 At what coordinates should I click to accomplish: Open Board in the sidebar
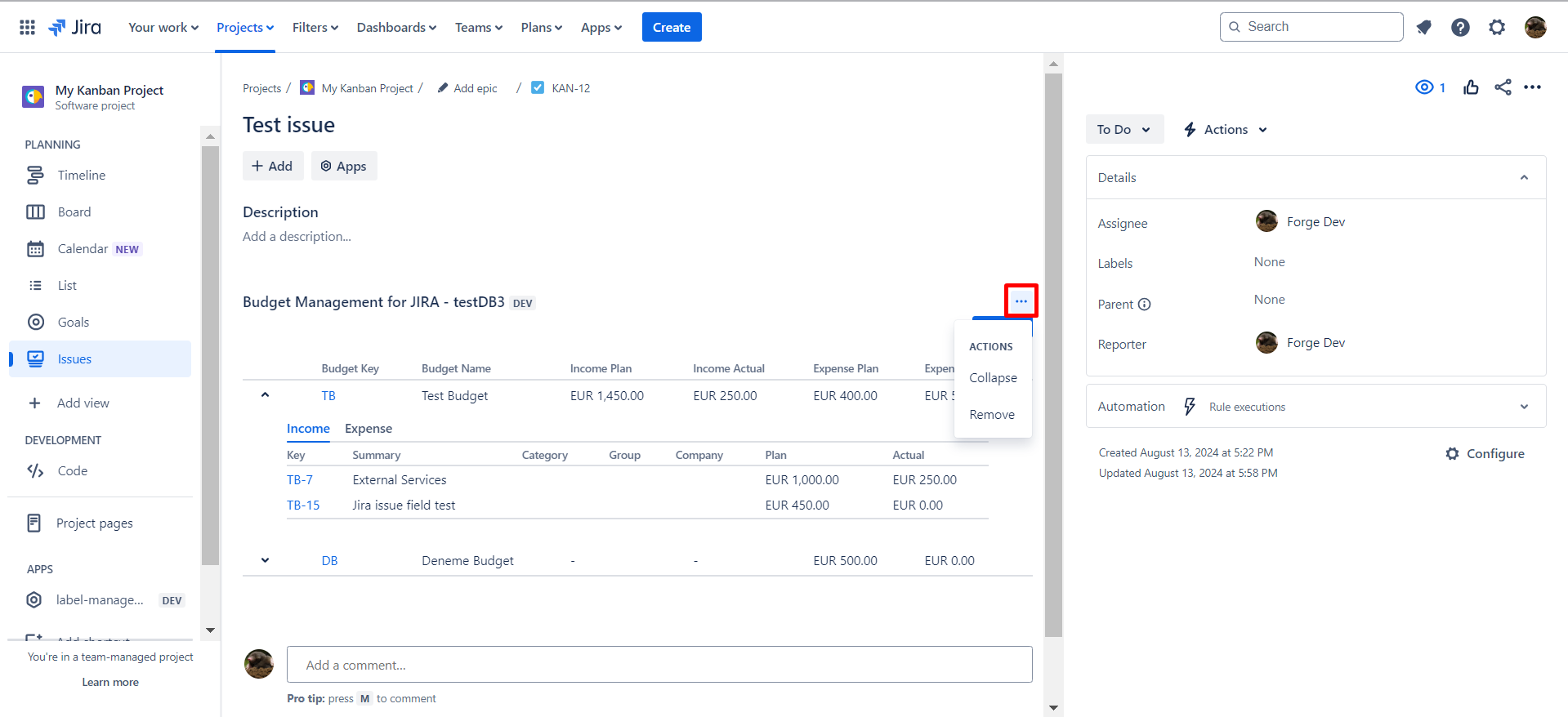pyautogui.click(x=100, y=212)
